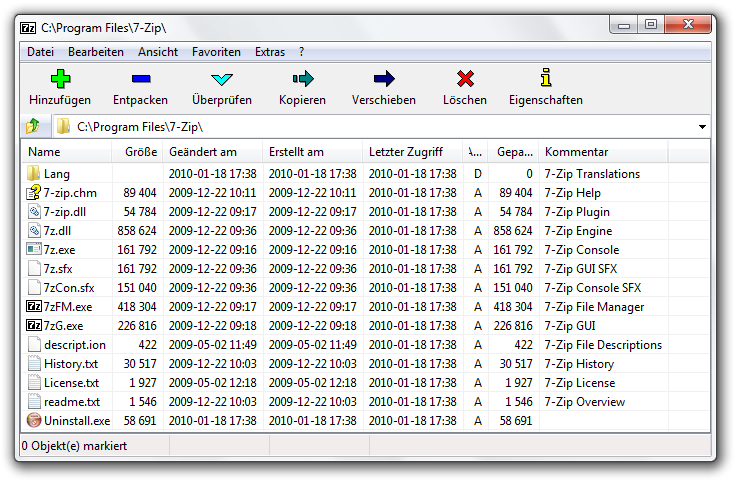Close the 7-Zip window
Viewport: 735px width, 480px height.
tap(688, 25)
